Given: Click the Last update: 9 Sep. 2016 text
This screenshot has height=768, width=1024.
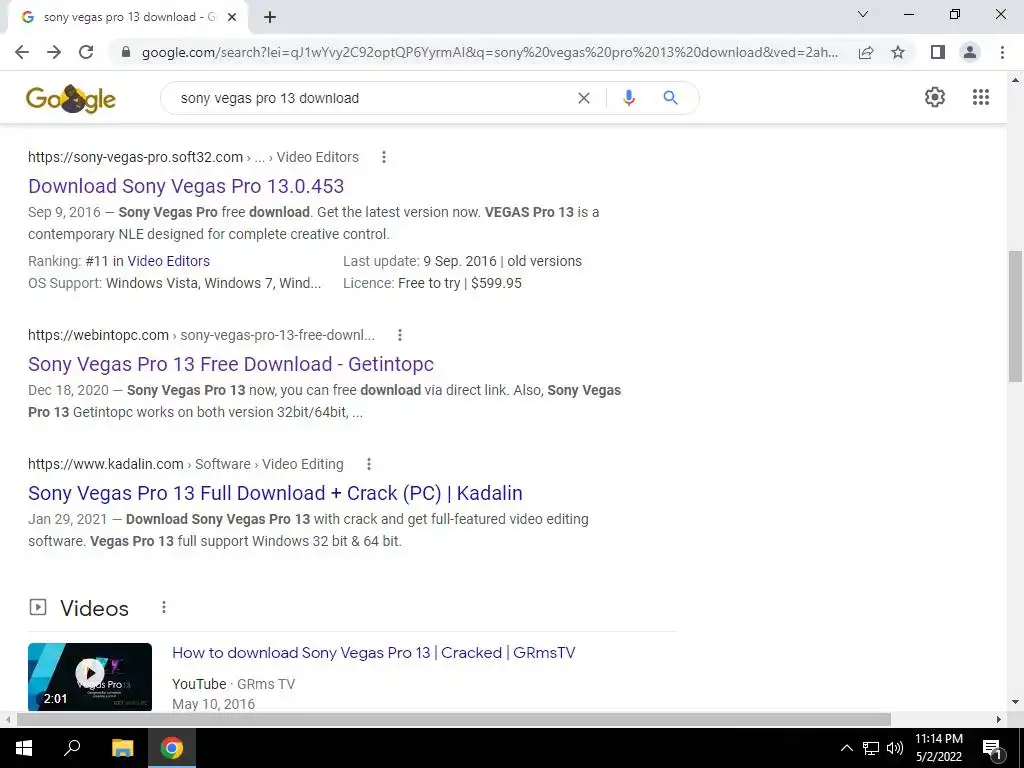Looking at the screenshot, I should [462, 261].
